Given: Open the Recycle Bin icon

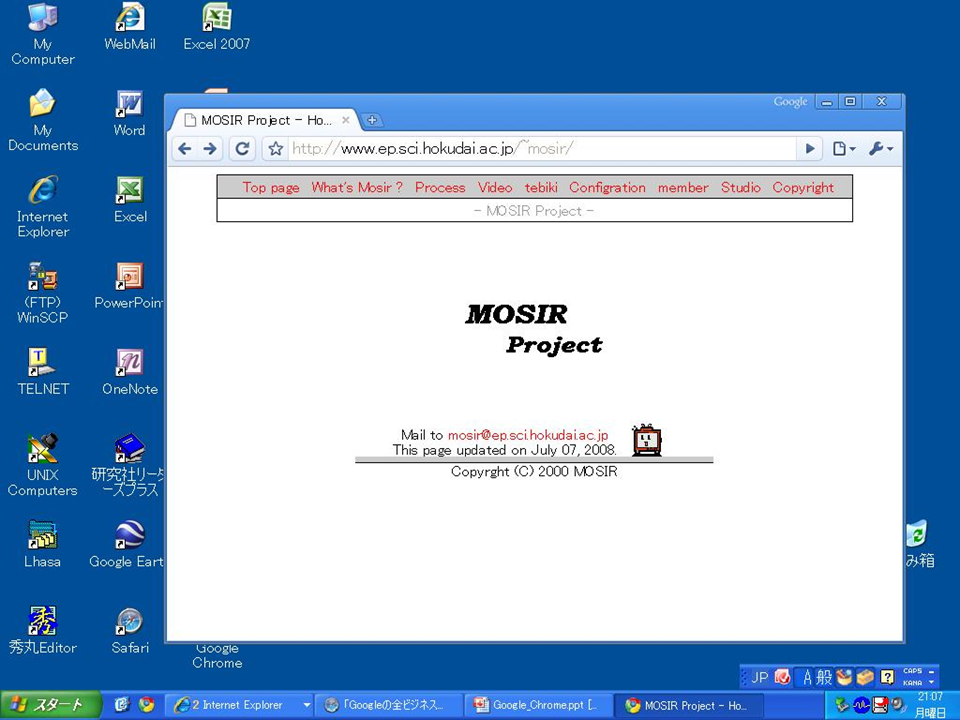Looking at the screenshot, I should click(x=920, y=544).
